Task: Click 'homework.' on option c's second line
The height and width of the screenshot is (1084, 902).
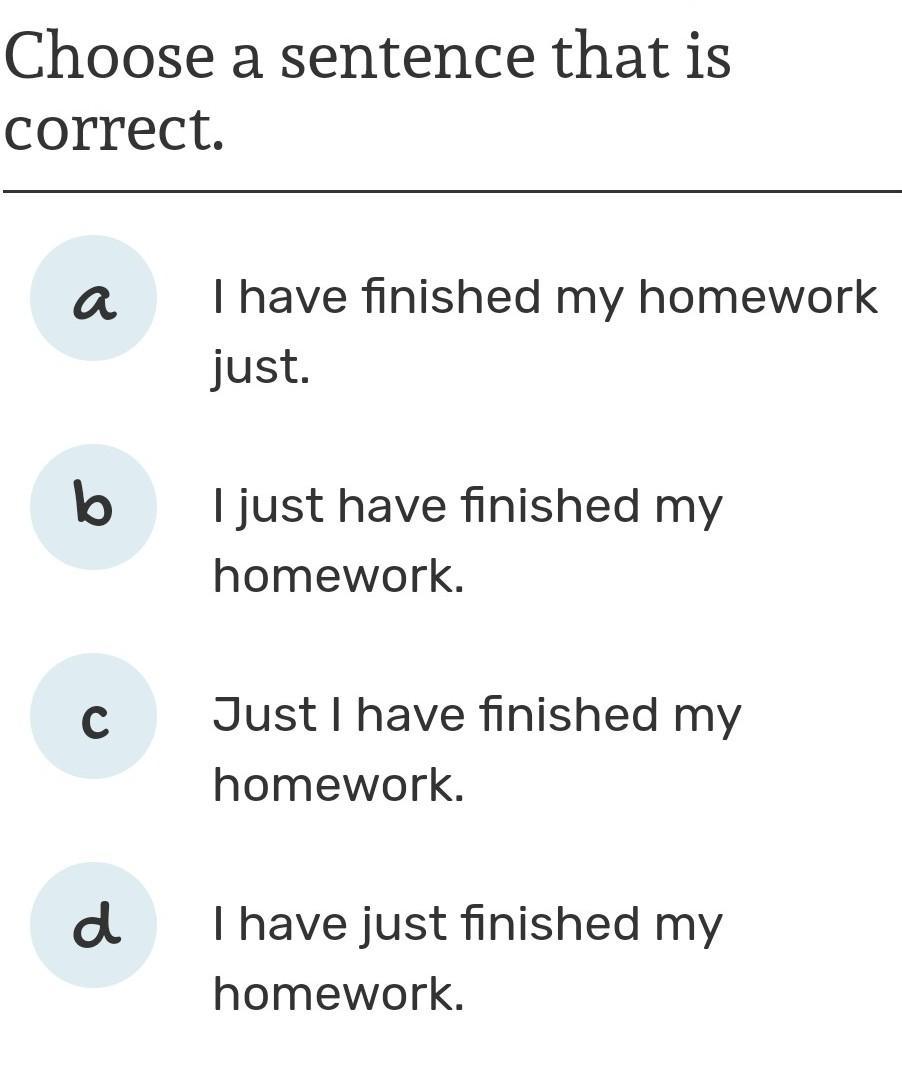Action: tap(339, 785)
